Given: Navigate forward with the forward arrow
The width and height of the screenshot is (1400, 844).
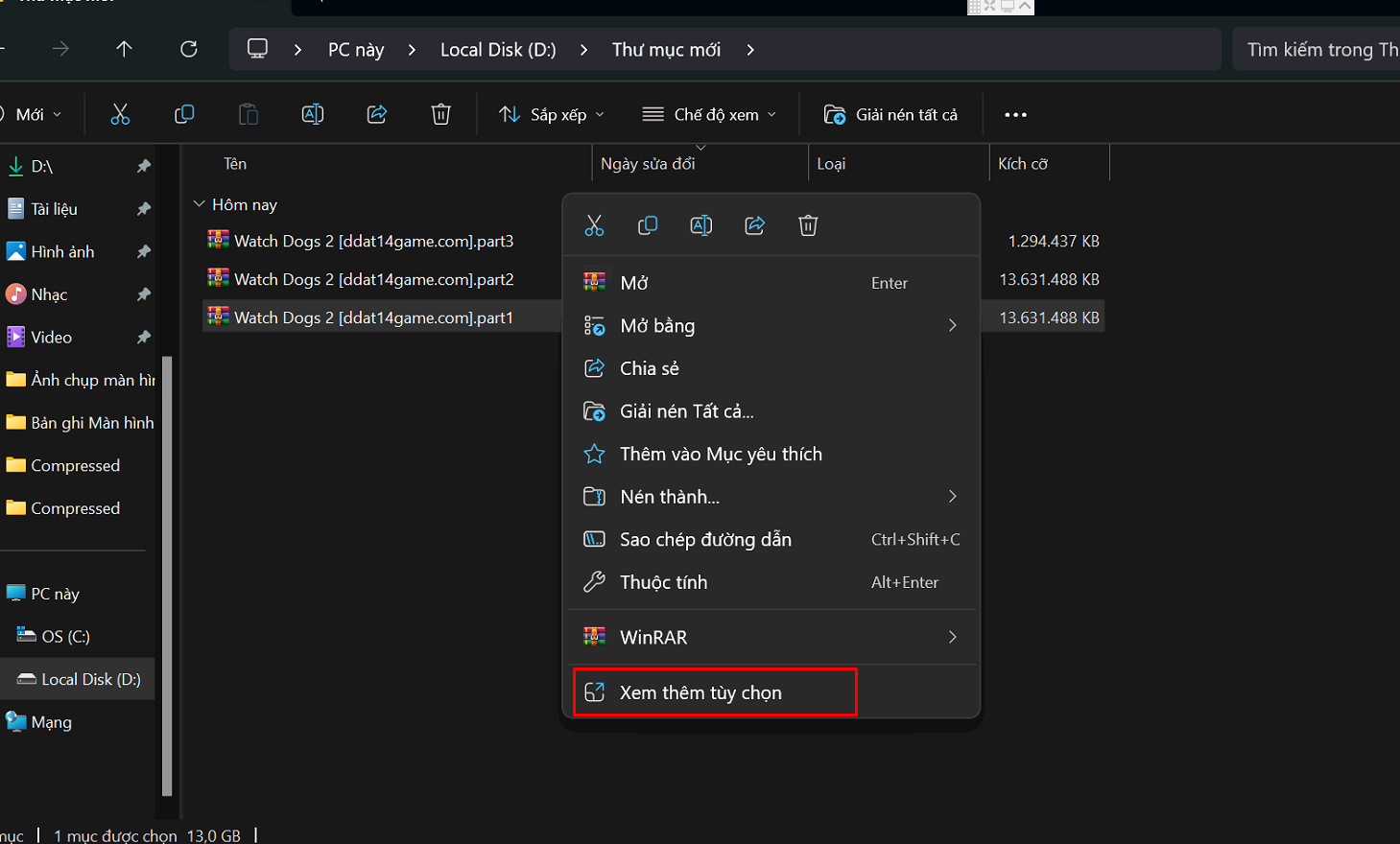Looking at the screenshot, I should tap(60, 49).
